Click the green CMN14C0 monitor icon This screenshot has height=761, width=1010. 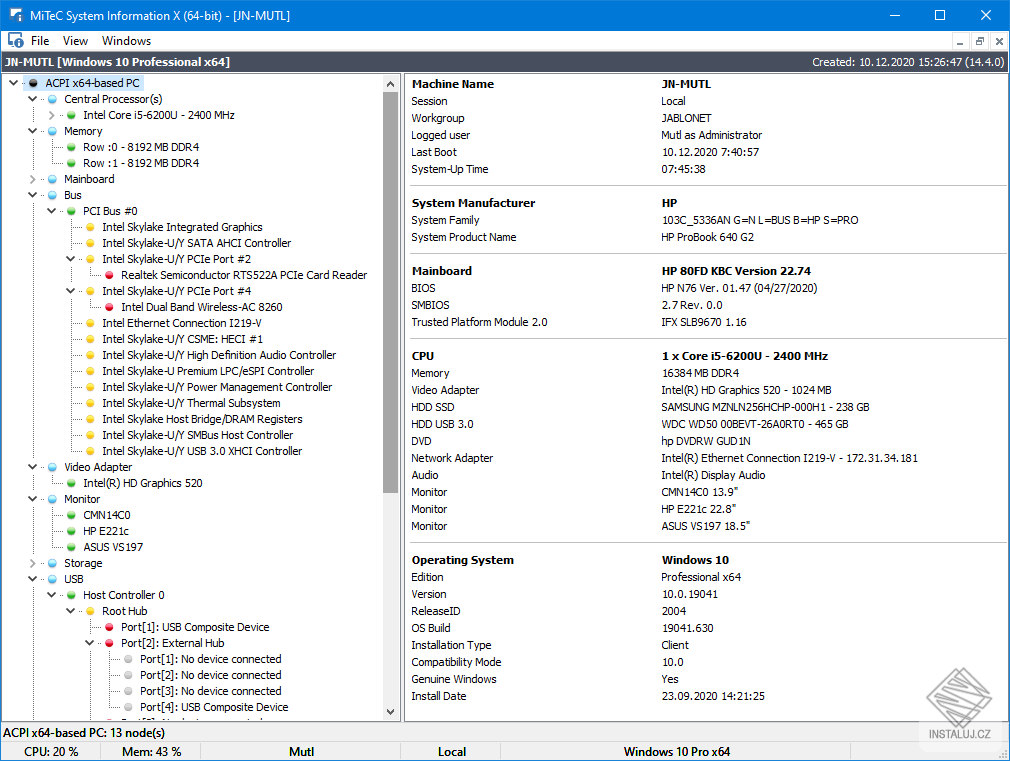71,515
